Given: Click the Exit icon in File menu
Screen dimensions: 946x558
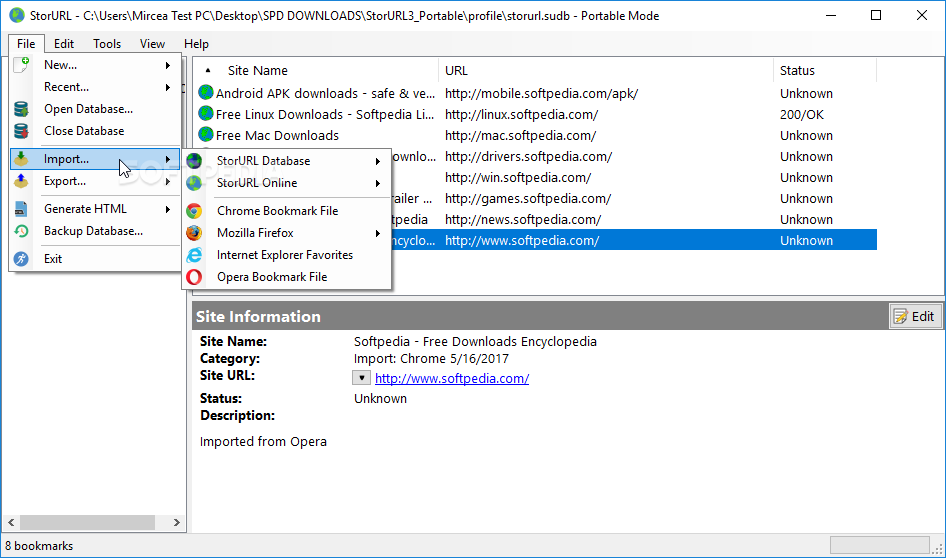Looking at the screenshot, I should pos(21,259).
